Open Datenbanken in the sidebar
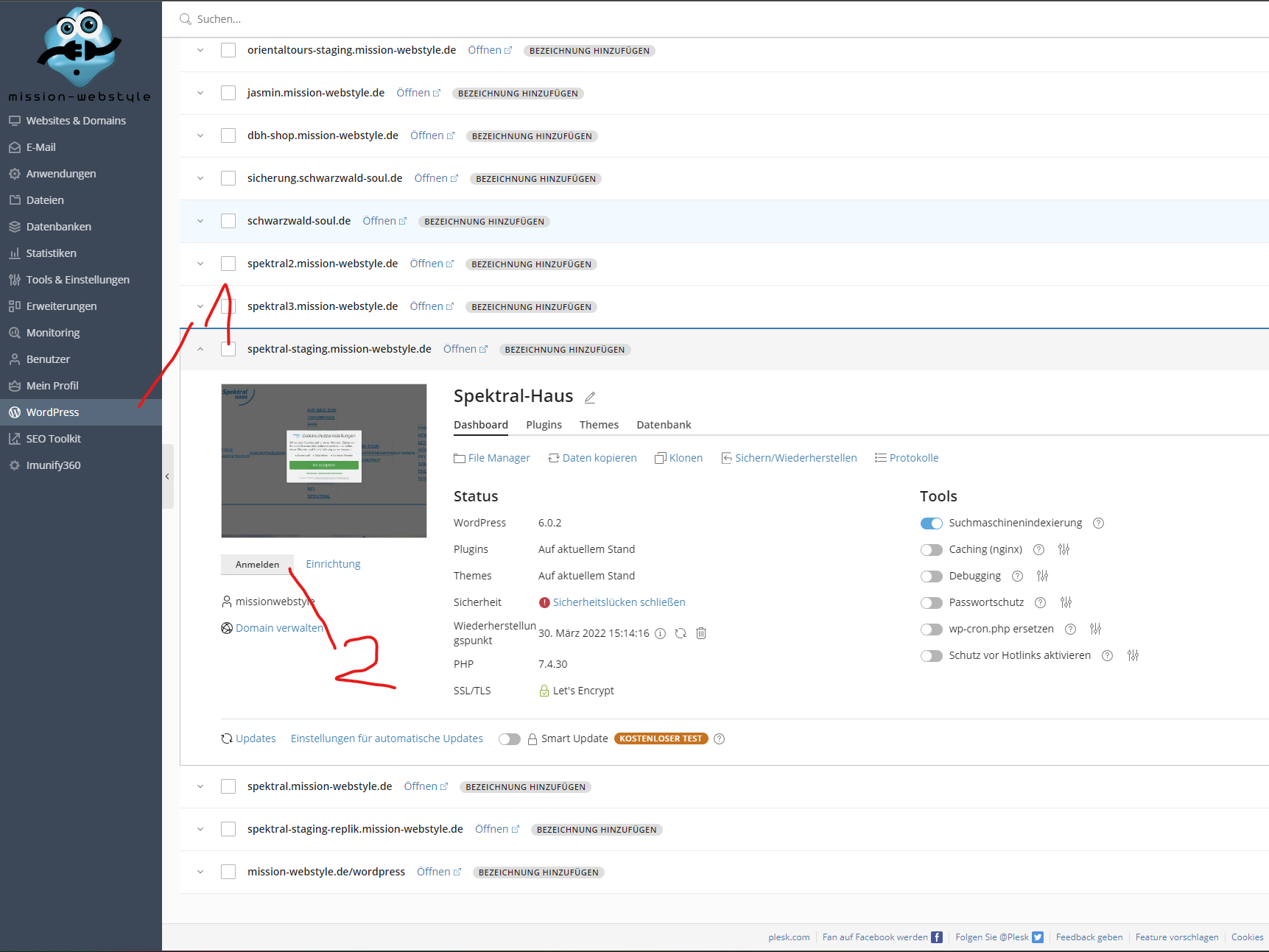Viewport: 1269px width, 952px height. [x=59, y=227]
